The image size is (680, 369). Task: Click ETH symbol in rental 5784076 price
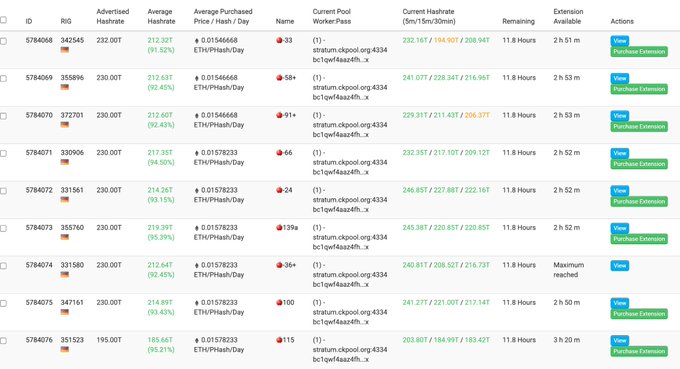(x=196, y=340)
